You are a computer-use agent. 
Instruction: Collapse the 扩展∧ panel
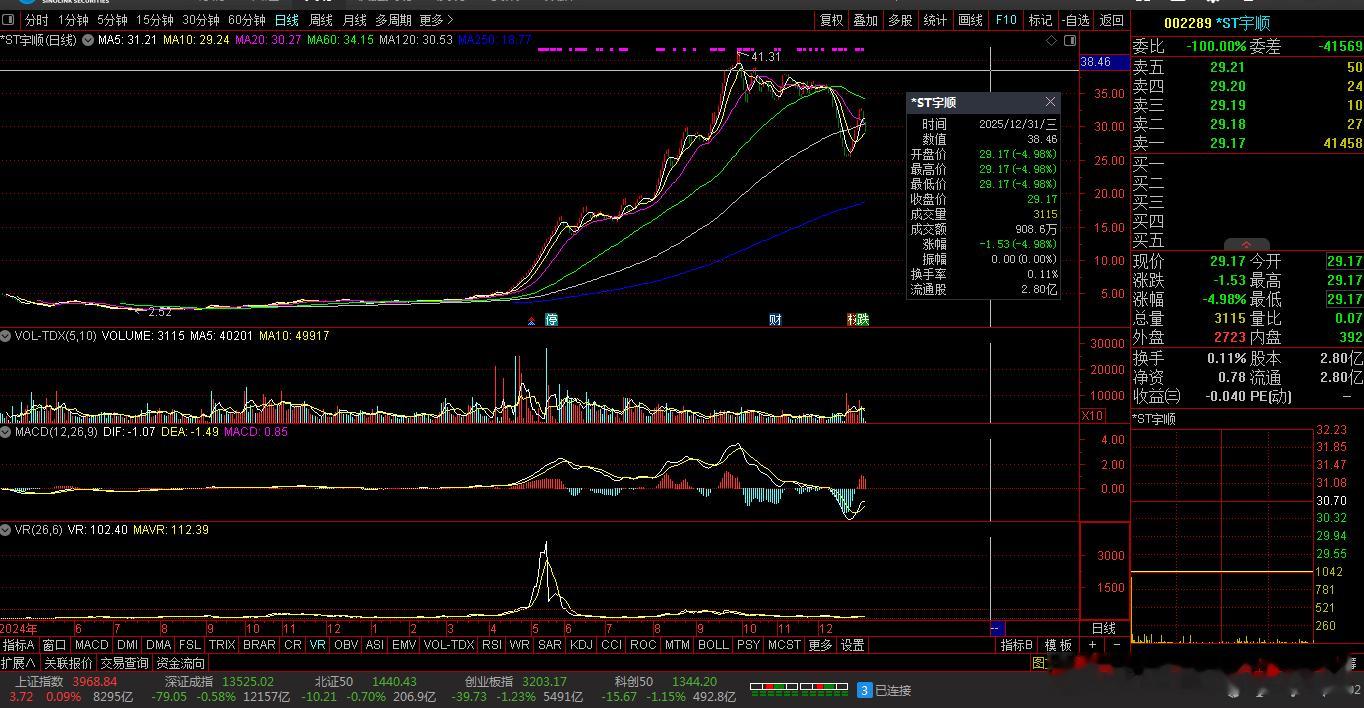point(19,663)
